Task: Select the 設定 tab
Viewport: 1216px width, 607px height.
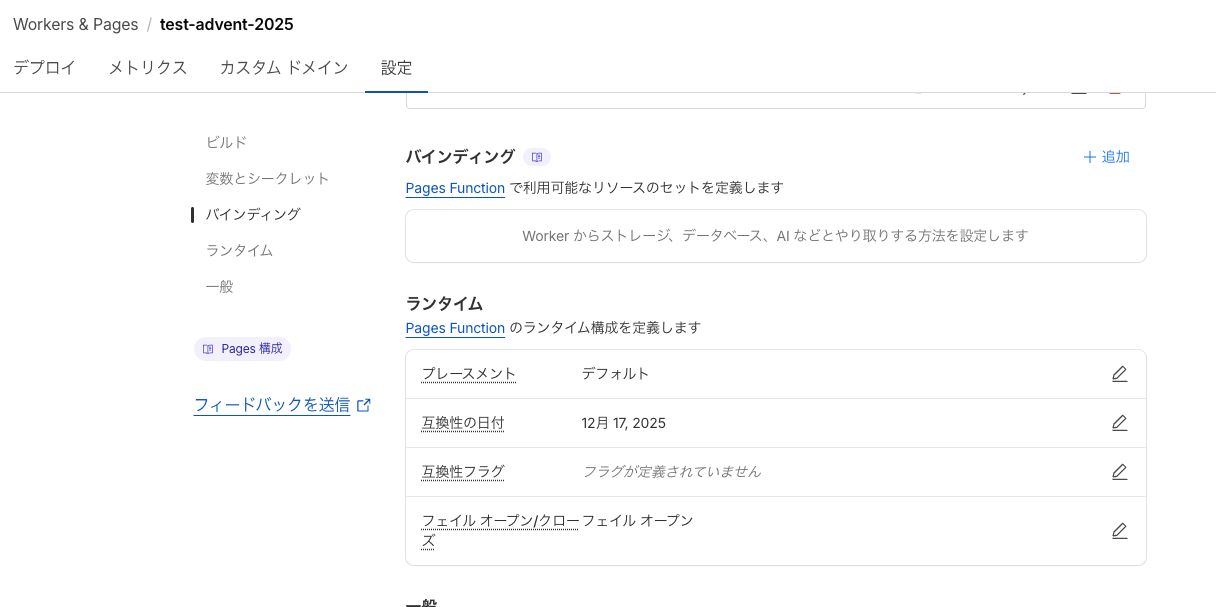Action: [396, 67]
